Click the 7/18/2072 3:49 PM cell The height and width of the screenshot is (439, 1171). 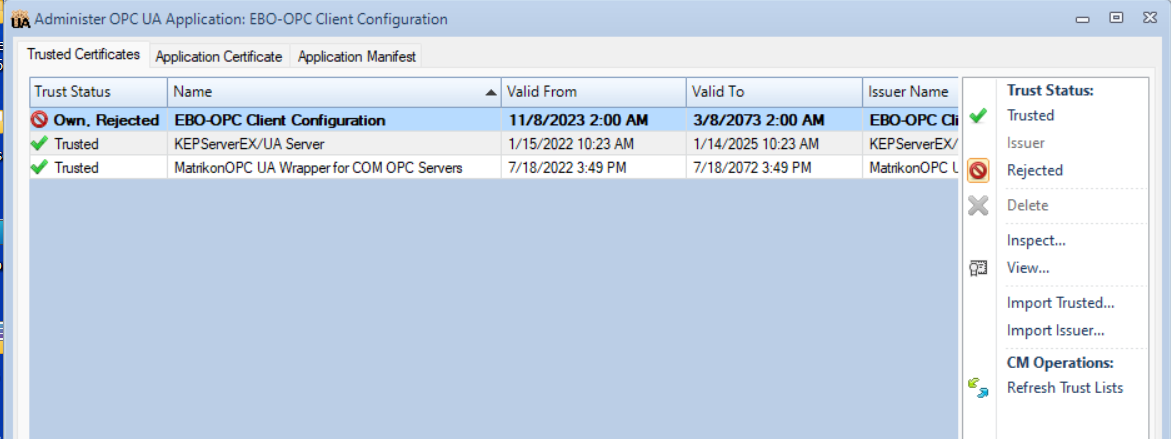(774, 167)
